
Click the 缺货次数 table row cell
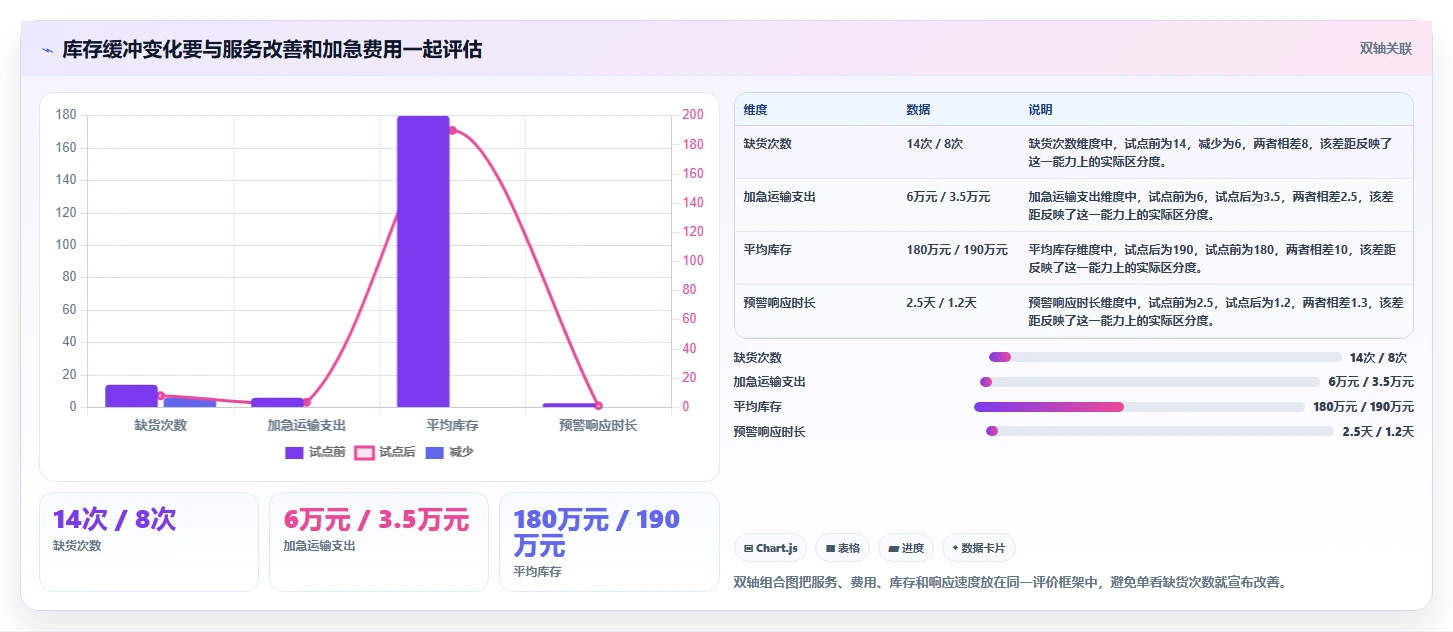[x=767, y=144]
